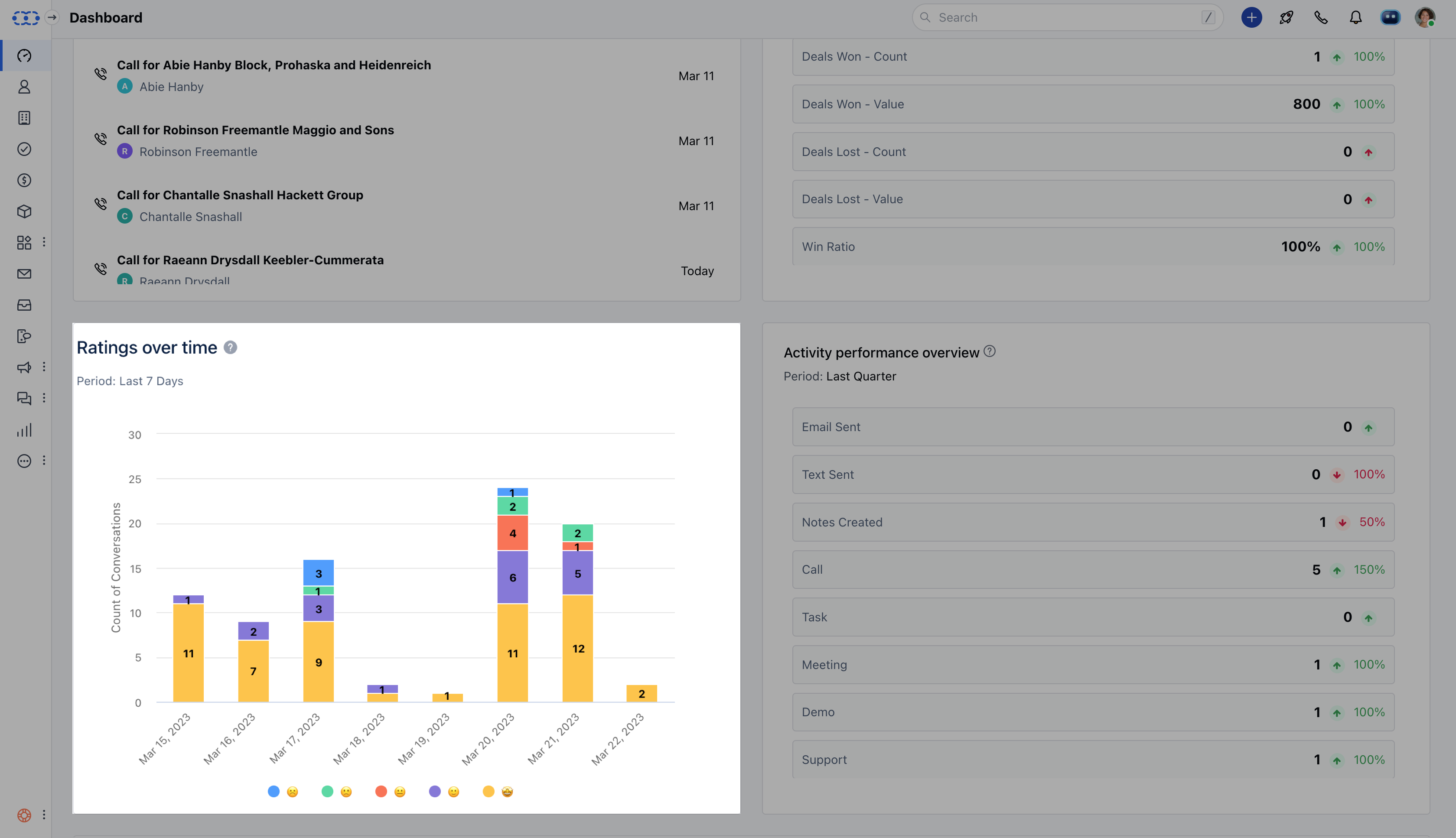Expand sidebar with the arrow button
The width and height of the screenshot is (1456, 838).
pyautogui.click(x=52, y=17)
